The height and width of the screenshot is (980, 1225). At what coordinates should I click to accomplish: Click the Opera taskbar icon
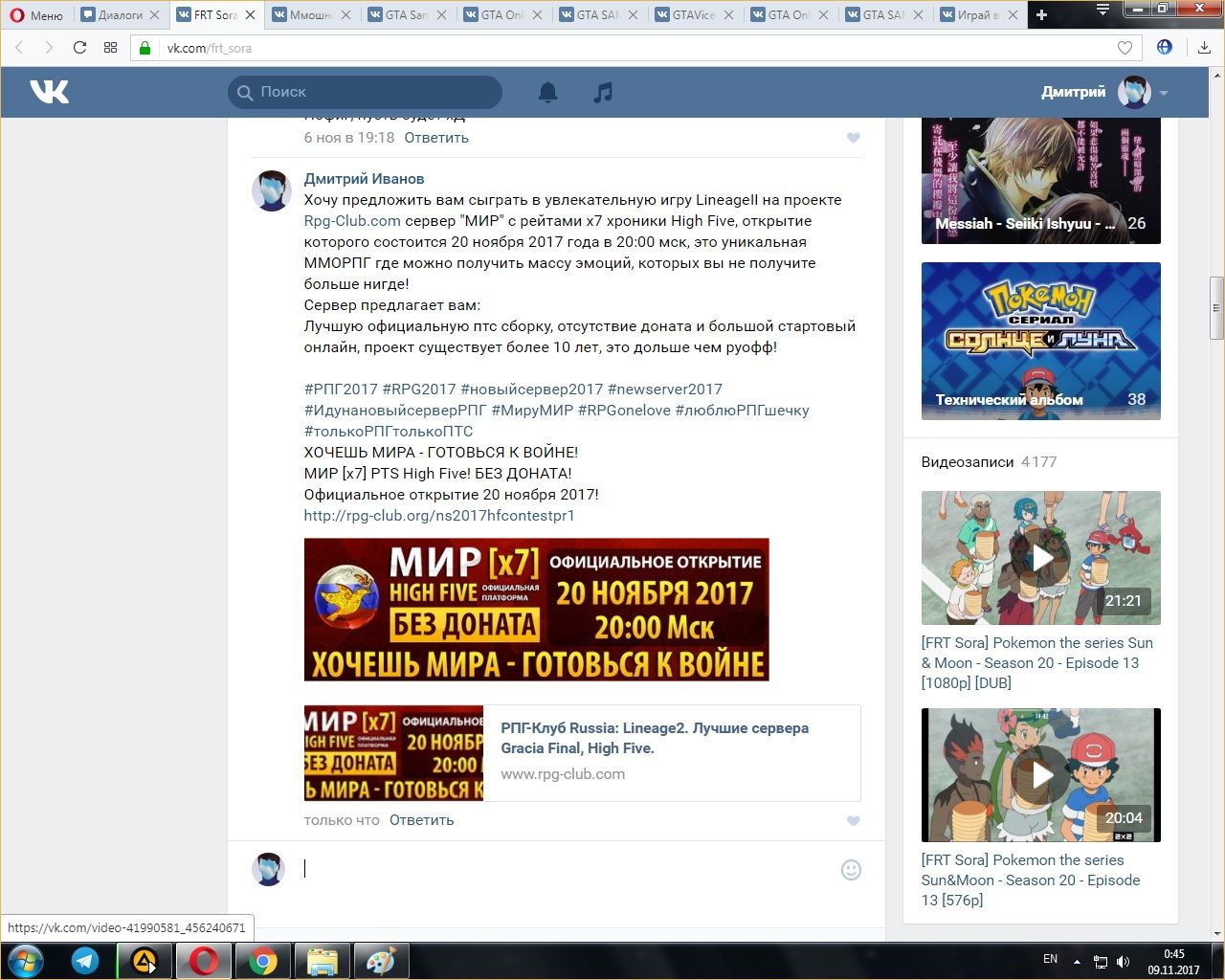203,961
